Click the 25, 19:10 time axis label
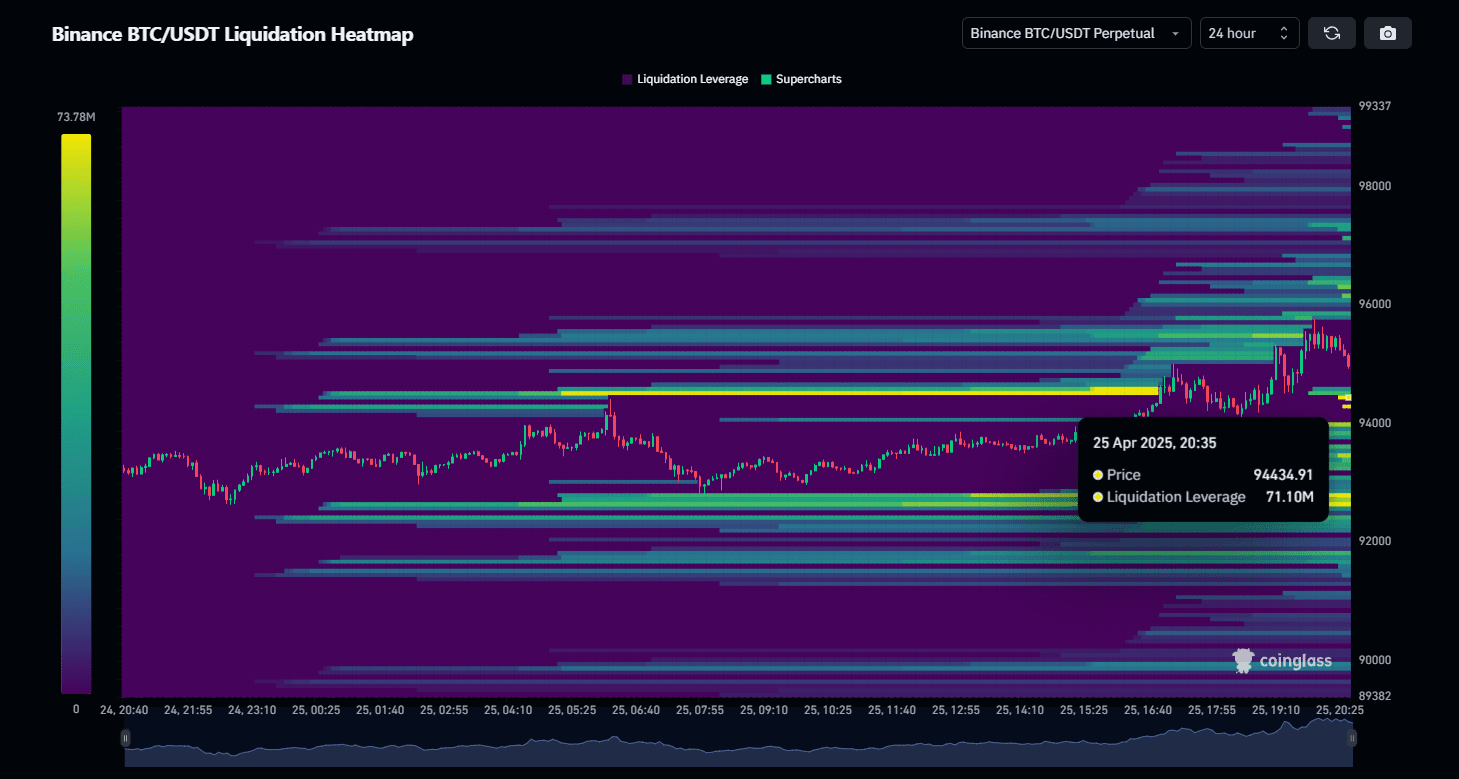 pos(1276,710)
